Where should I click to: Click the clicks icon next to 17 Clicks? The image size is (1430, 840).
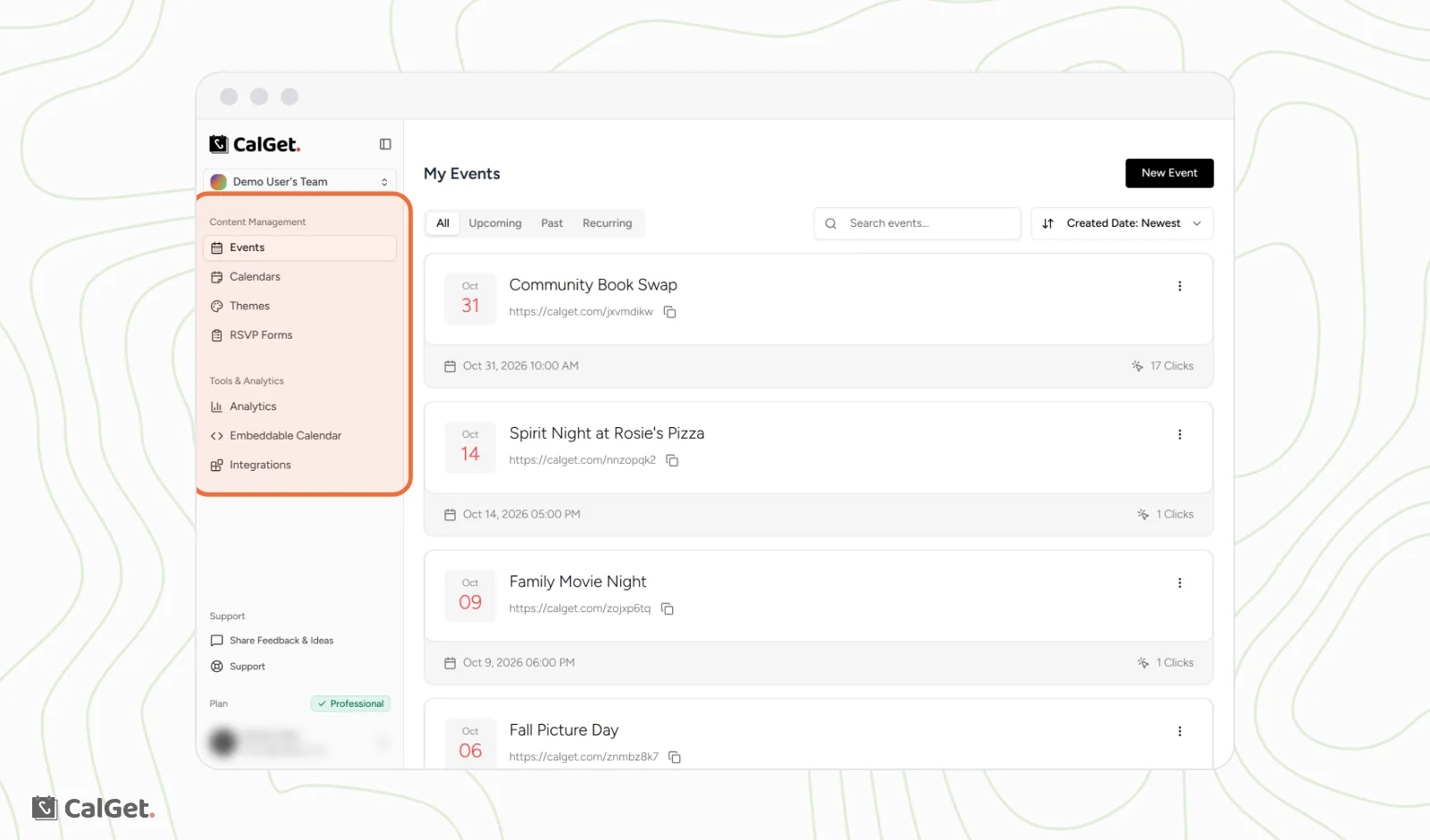1138,365
